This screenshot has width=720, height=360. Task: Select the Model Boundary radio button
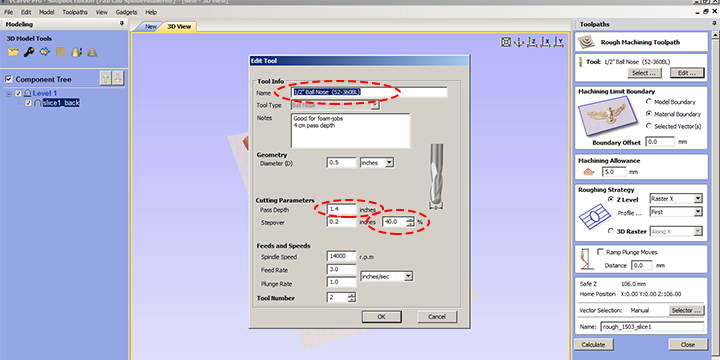[x=649, y=102]
